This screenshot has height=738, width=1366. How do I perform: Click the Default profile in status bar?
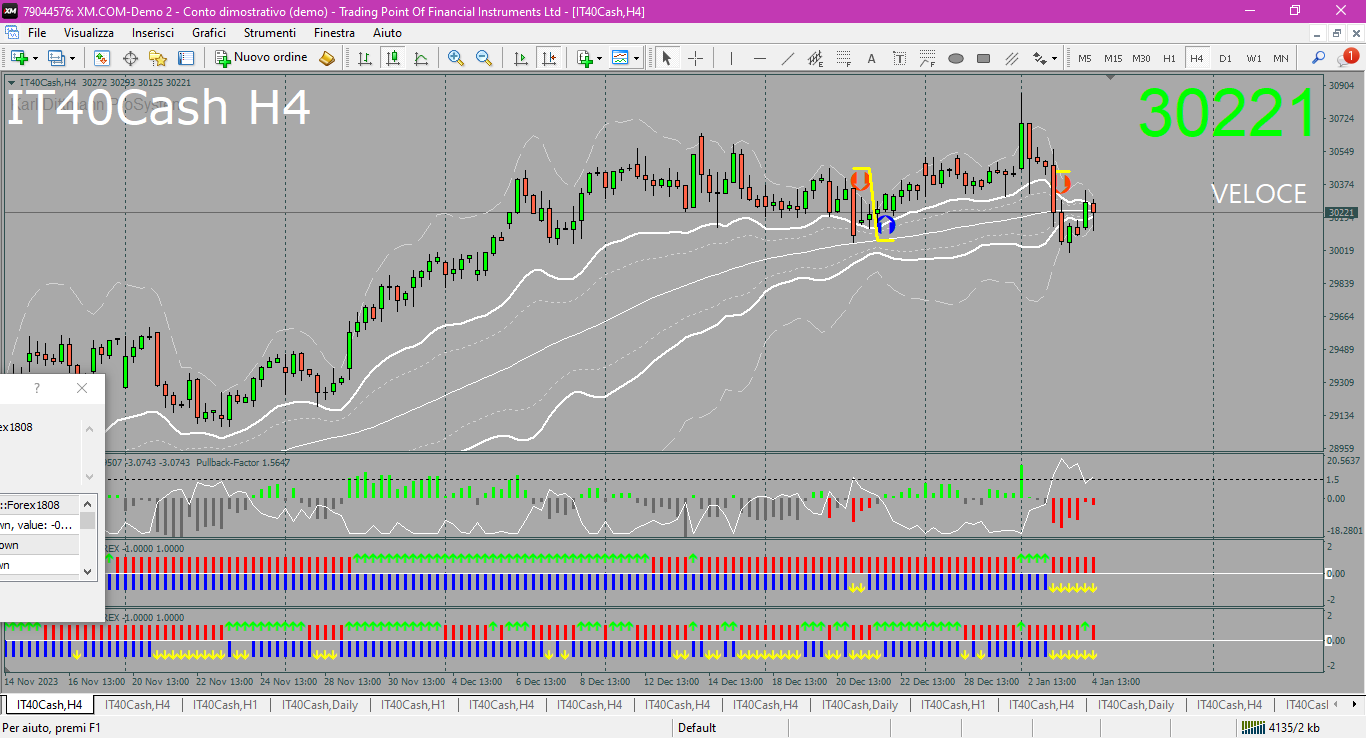point(697,728)
